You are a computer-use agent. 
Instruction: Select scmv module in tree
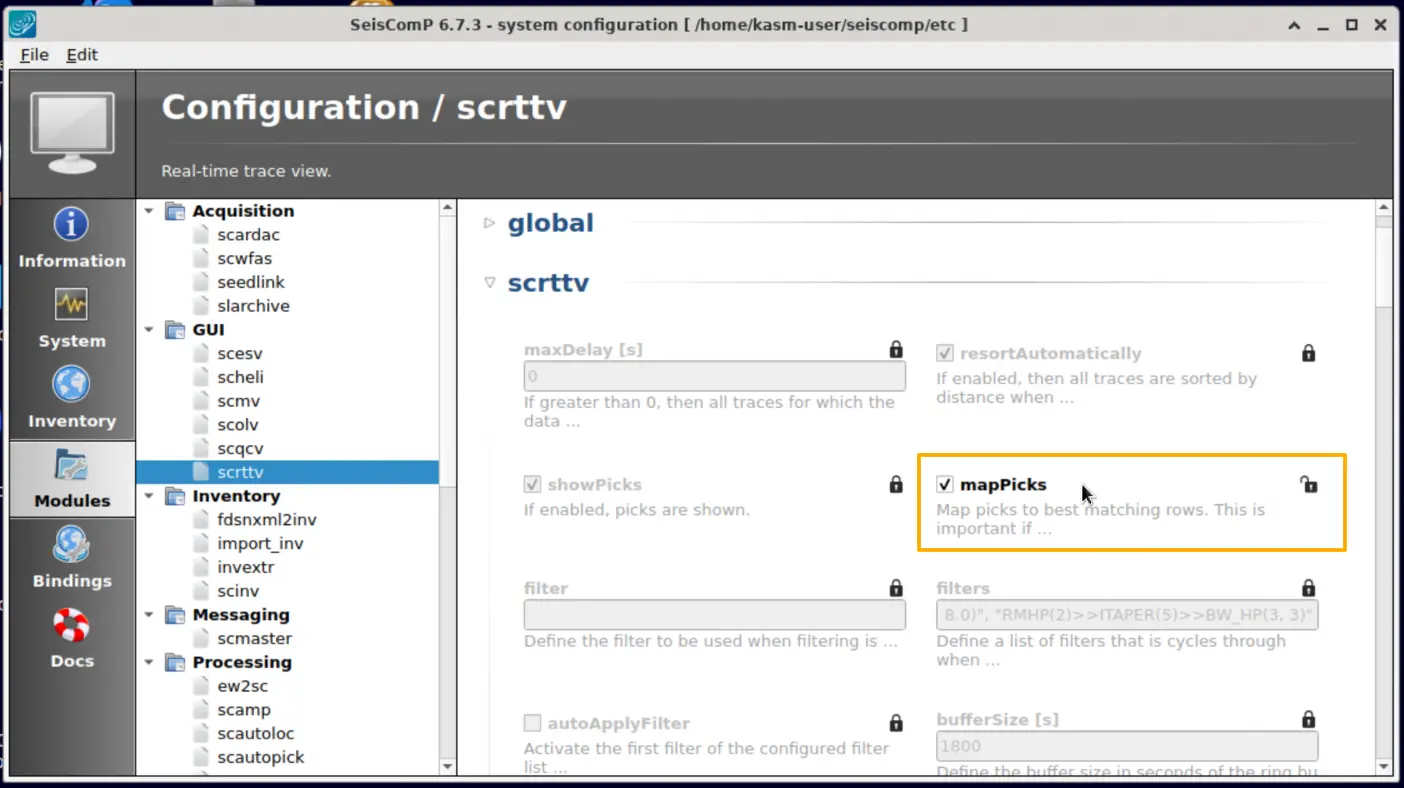[238, 401]
